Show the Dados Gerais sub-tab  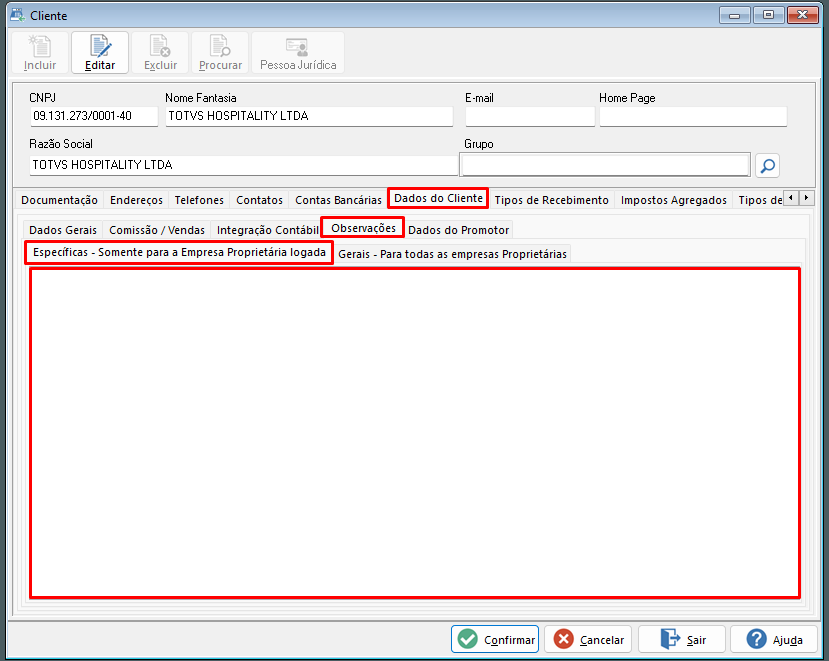coord(63,230)
